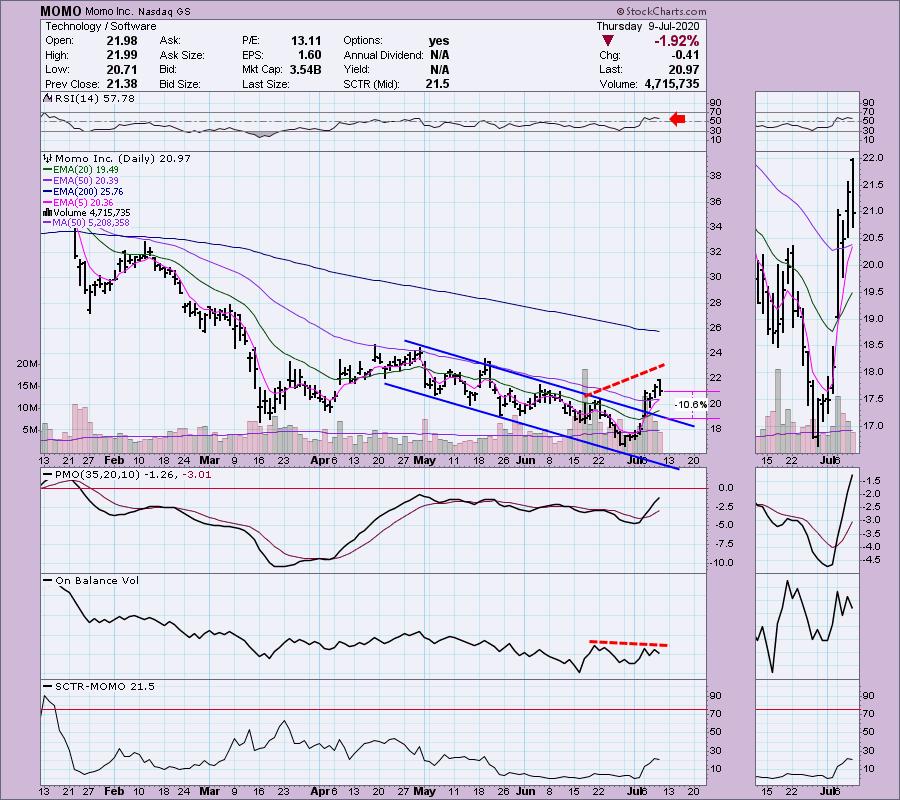Click the Chg value -0.41
Image resolution: width=900 pixels, height=800 pixels.
click(x=685, y=55)
